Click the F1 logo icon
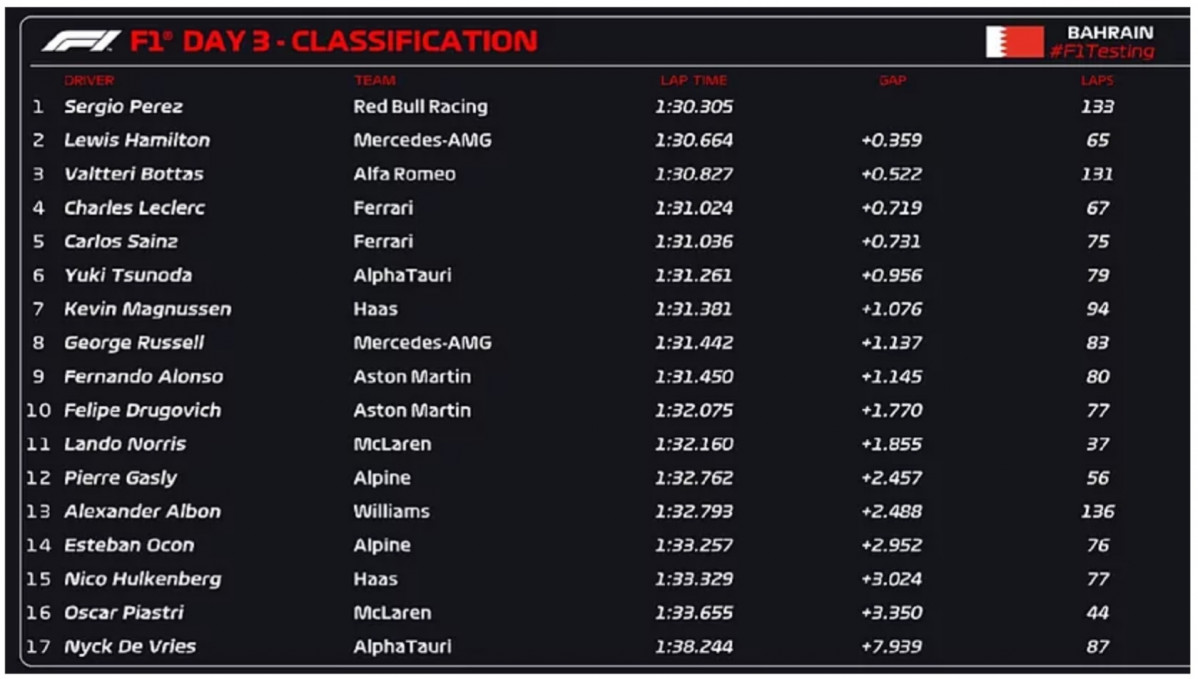Screen dimensions: 1198x679 tap(81, 40)
